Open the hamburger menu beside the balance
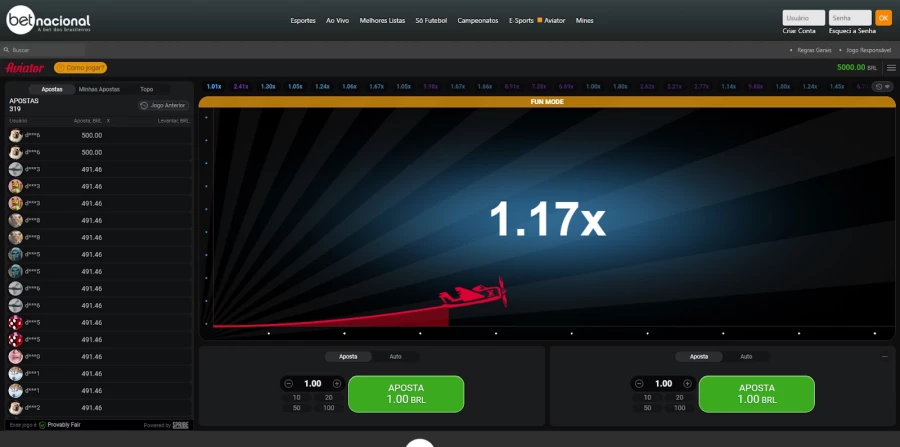Viewport: 900px width, 447px height. pyautogui.click(x=890, y=67)
